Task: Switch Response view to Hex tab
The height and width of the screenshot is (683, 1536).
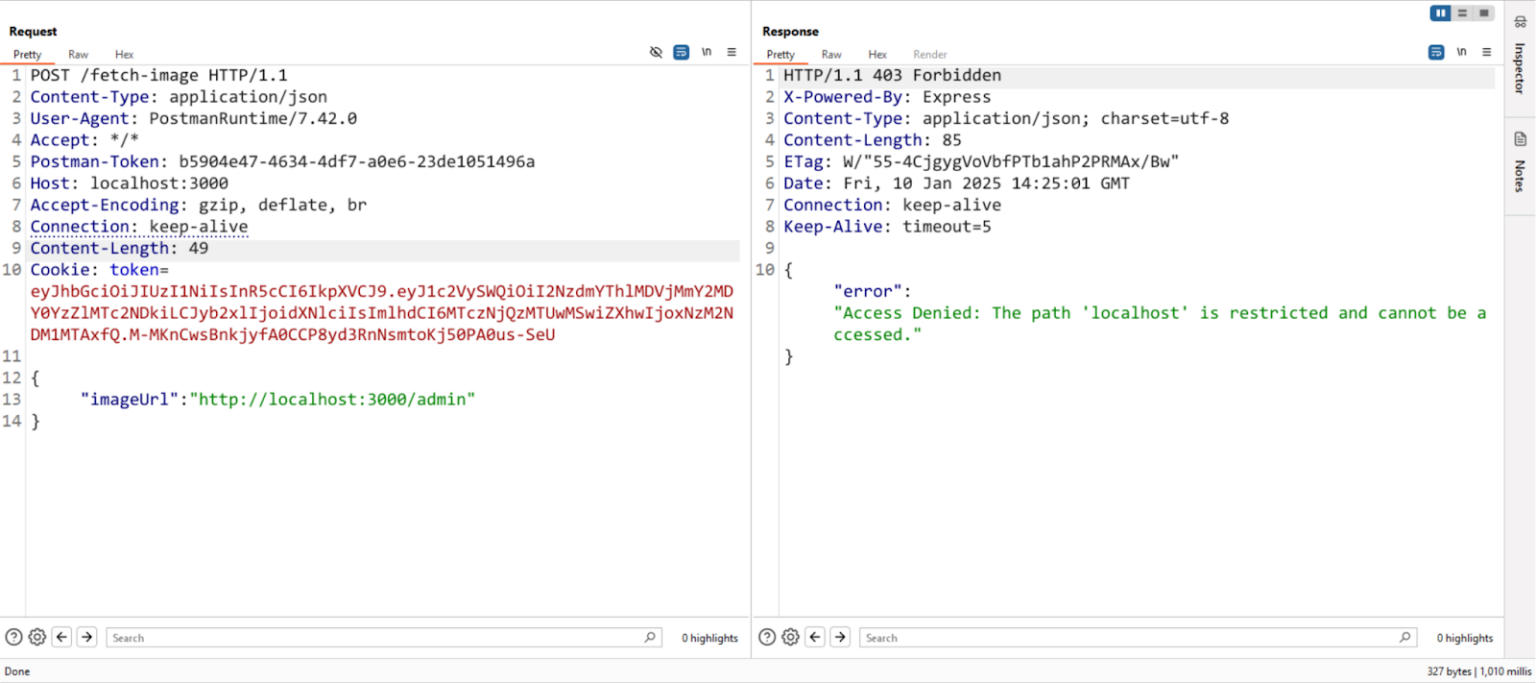Action: pos(877,54)
